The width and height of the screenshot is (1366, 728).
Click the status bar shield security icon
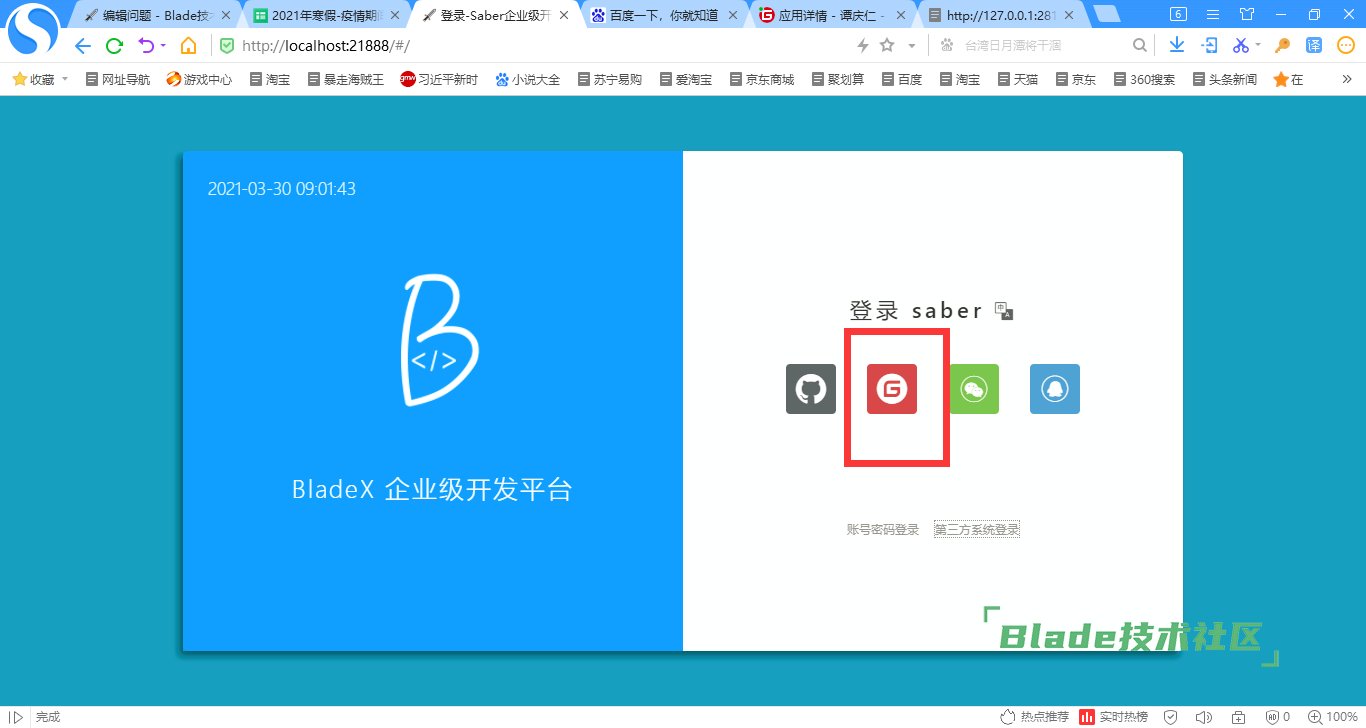pos(1170,717)
